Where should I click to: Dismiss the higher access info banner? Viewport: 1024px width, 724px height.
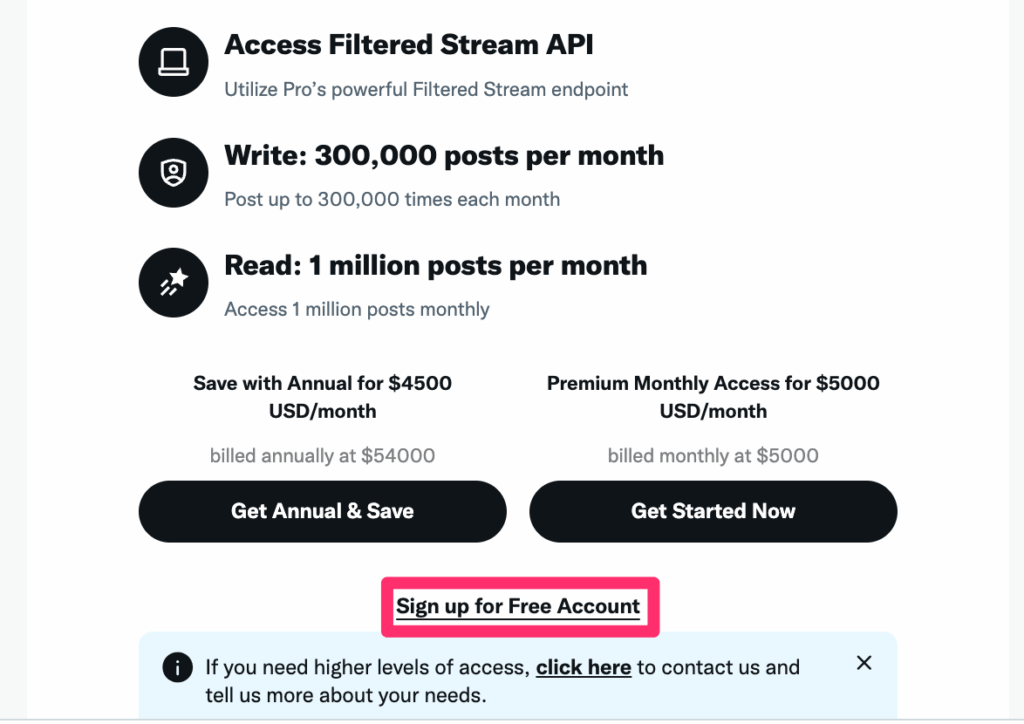pos(863,663)
